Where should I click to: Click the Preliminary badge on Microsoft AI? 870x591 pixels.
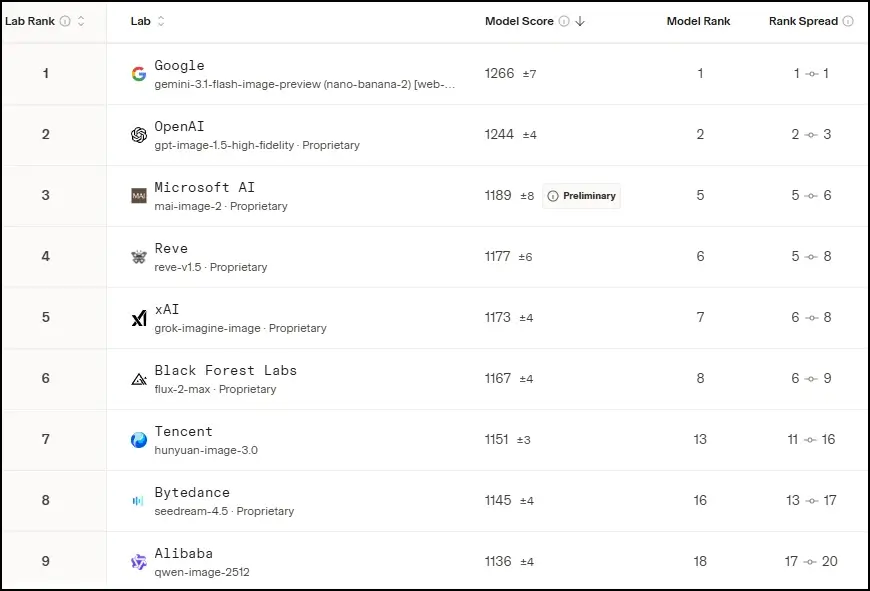coord(582,196)
